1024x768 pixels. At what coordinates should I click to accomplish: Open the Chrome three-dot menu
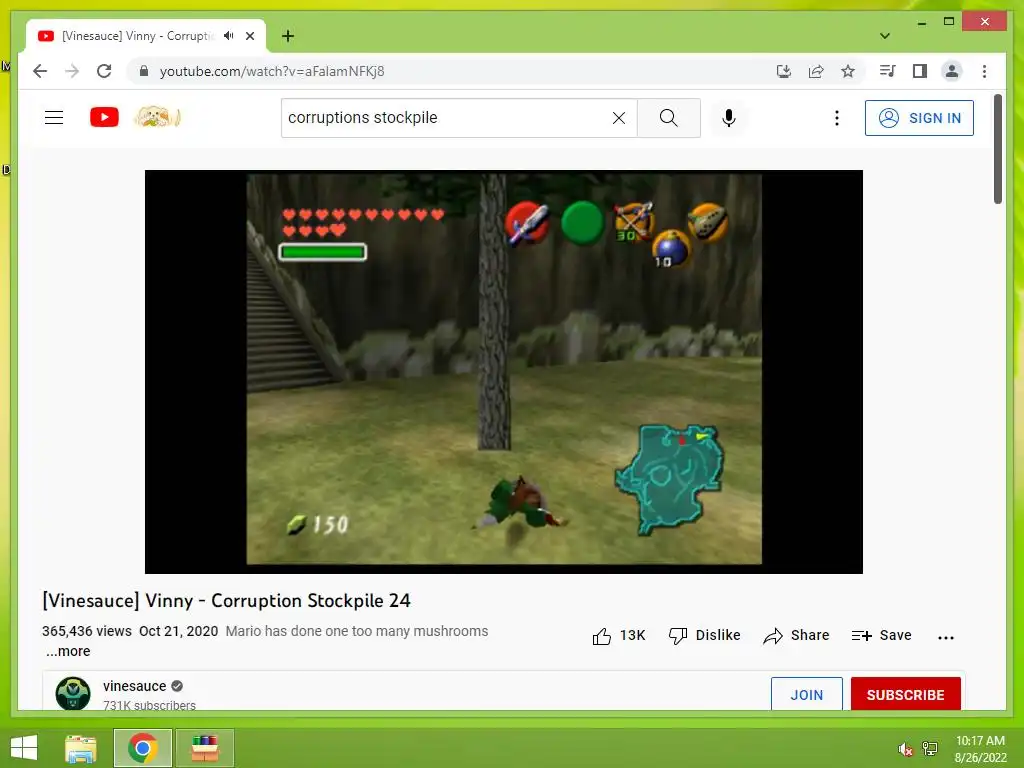(x=984, y=71)
